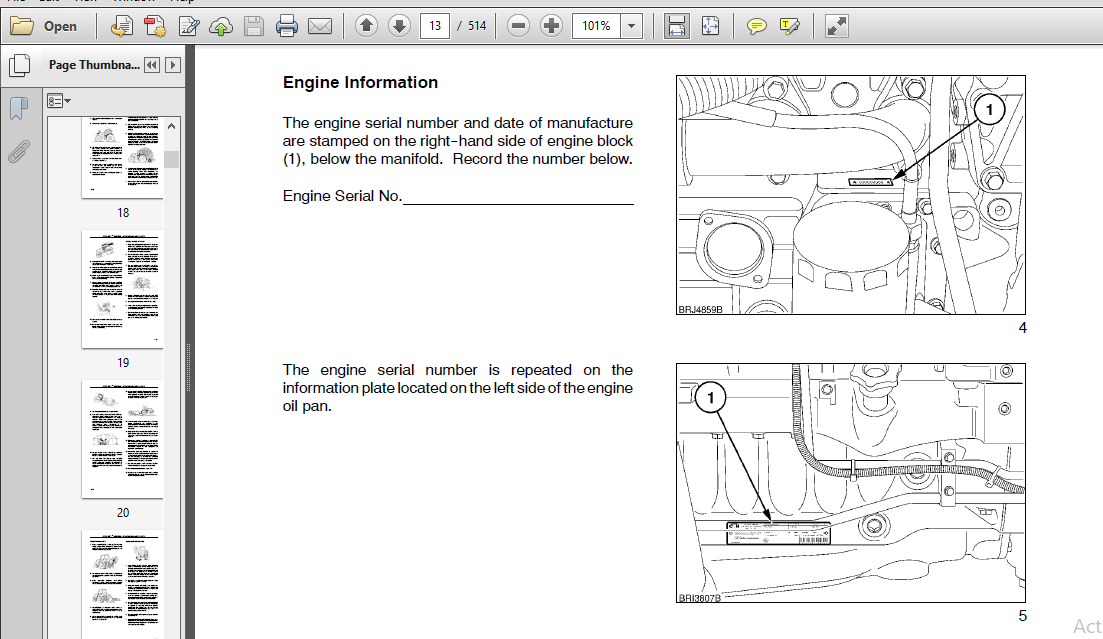Click the fit width scrolling icon
The image size is (1103, 639).
676,26
